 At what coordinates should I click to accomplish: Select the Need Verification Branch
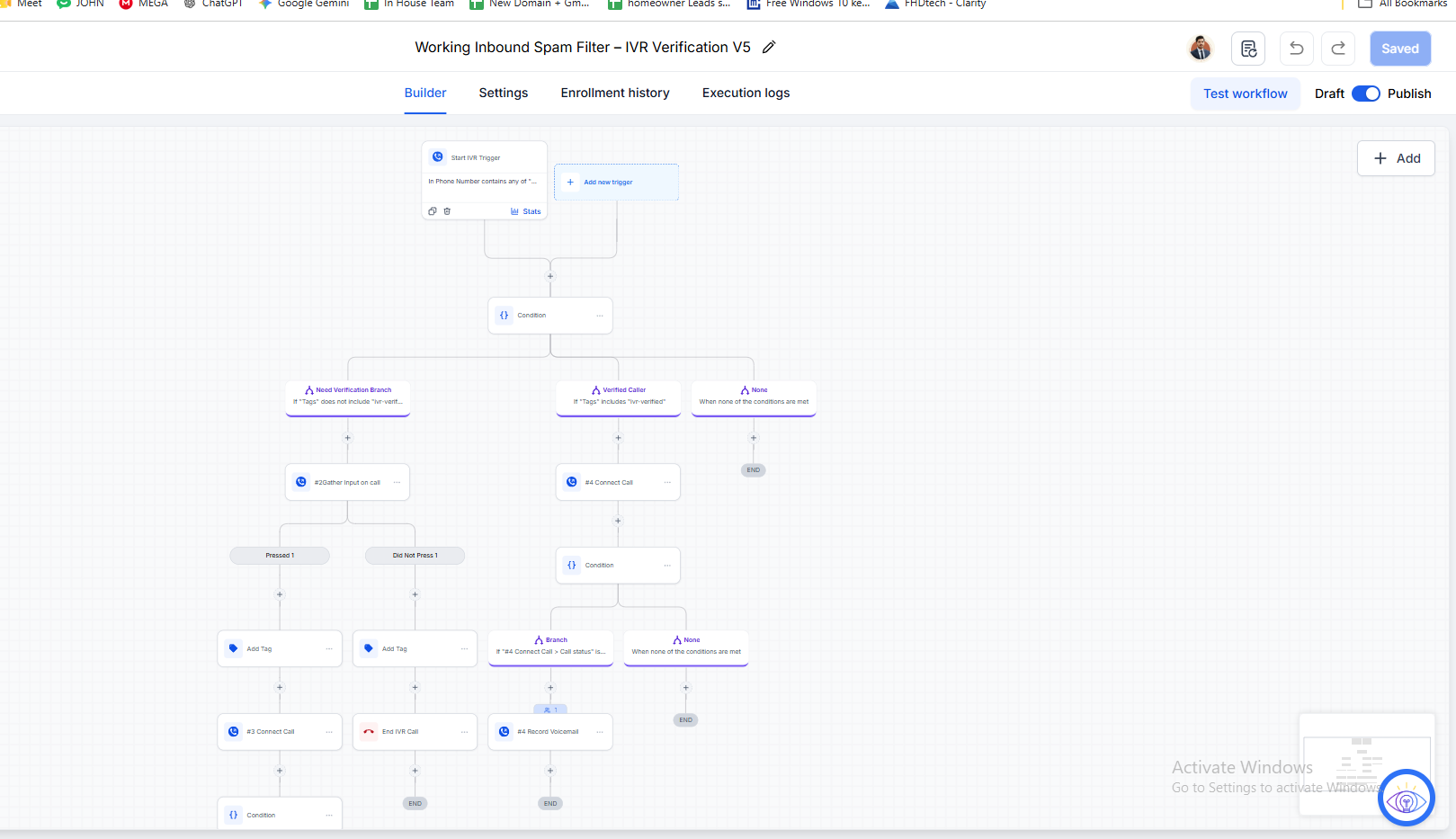pyautogui.click(x=348, y=397)
